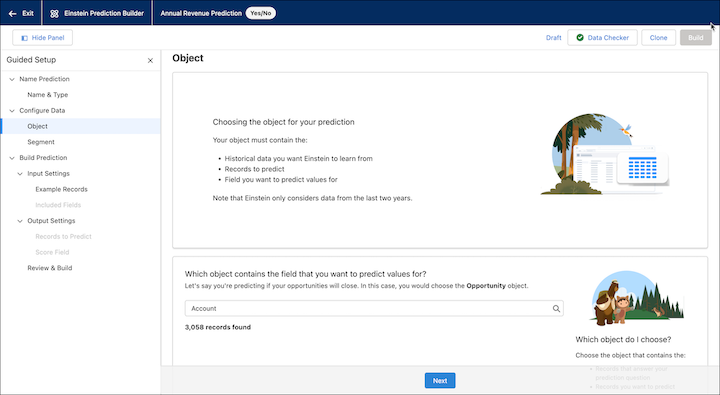The width and height of the screenshot is (720, 395).
Task: Click the Exit button label
Action: coord(28,13)
